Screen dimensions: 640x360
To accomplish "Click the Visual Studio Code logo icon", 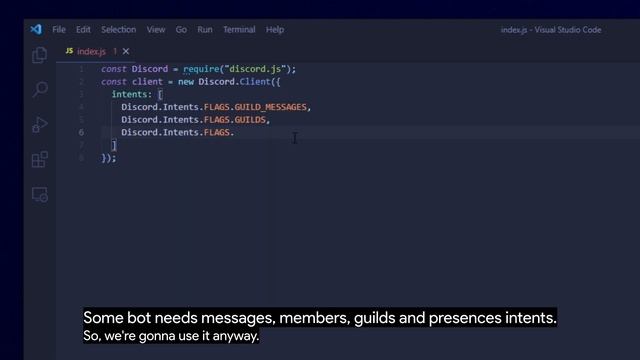I will (36, 29).
